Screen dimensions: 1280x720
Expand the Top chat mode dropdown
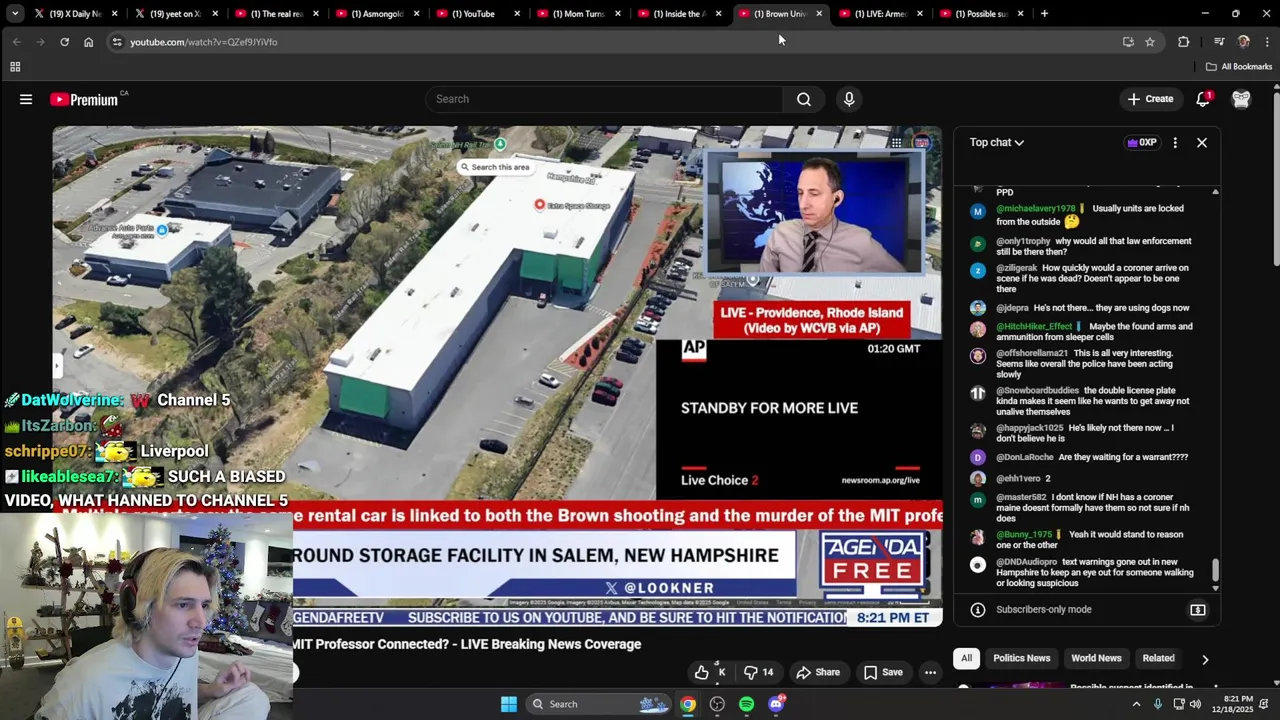[x=997, y=143]
